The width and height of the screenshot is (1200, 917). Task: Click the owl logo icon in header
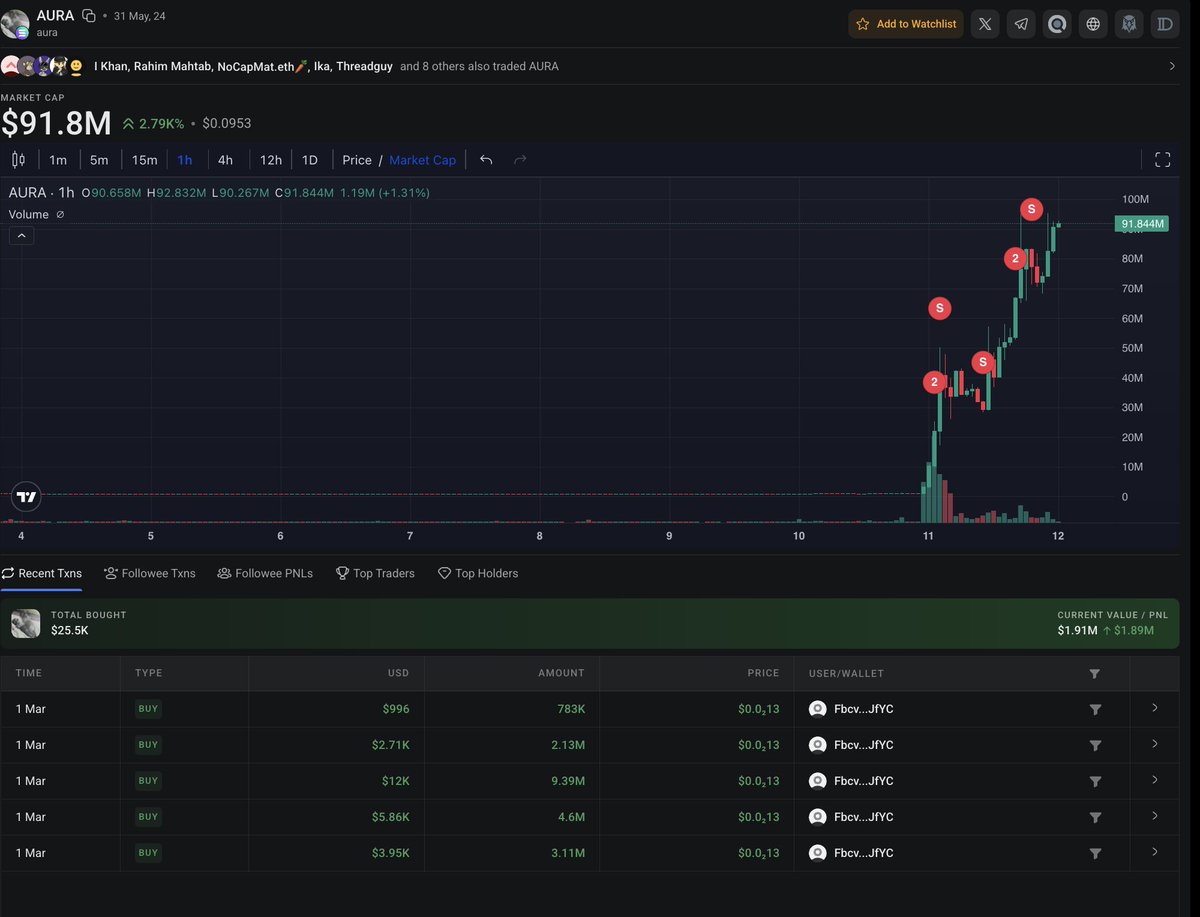click(x=1129, y=24)
